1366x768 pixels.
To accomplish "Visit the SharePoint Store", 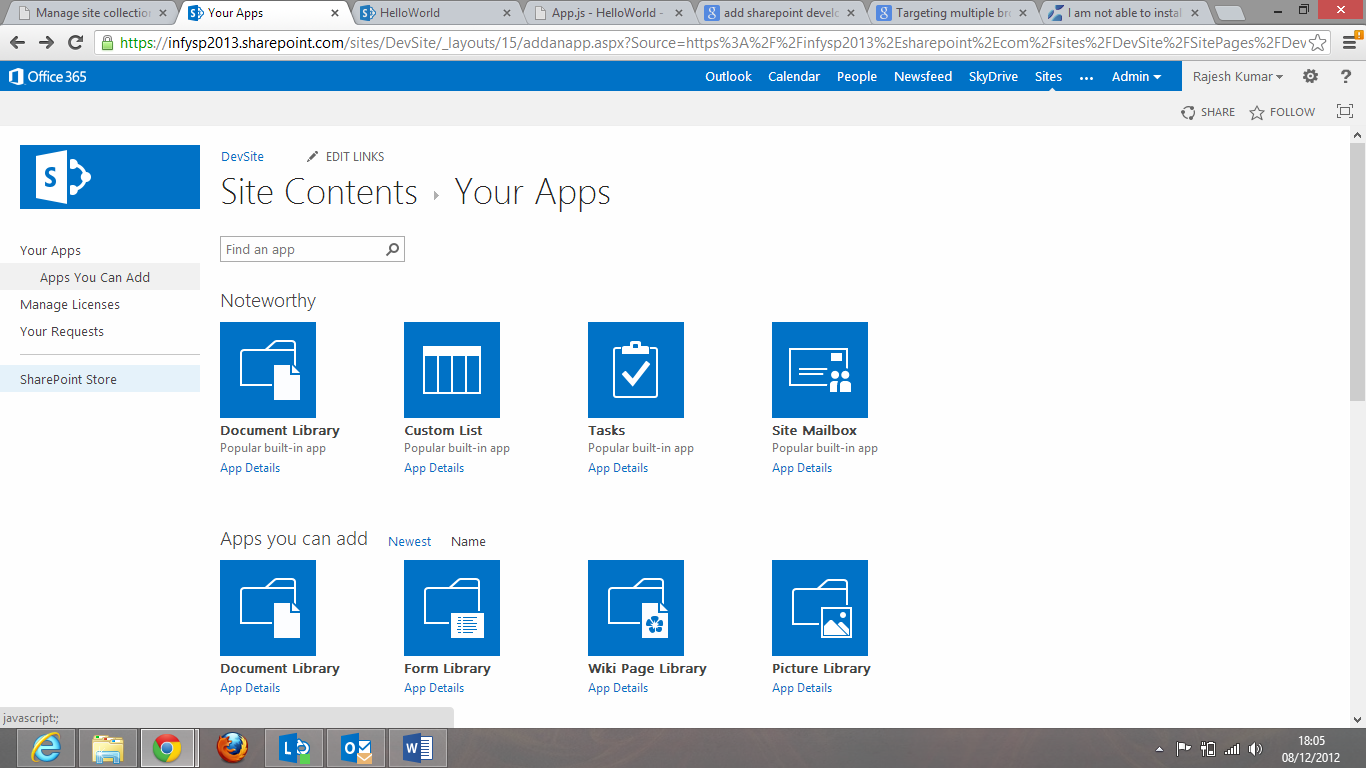I will 68,378.
